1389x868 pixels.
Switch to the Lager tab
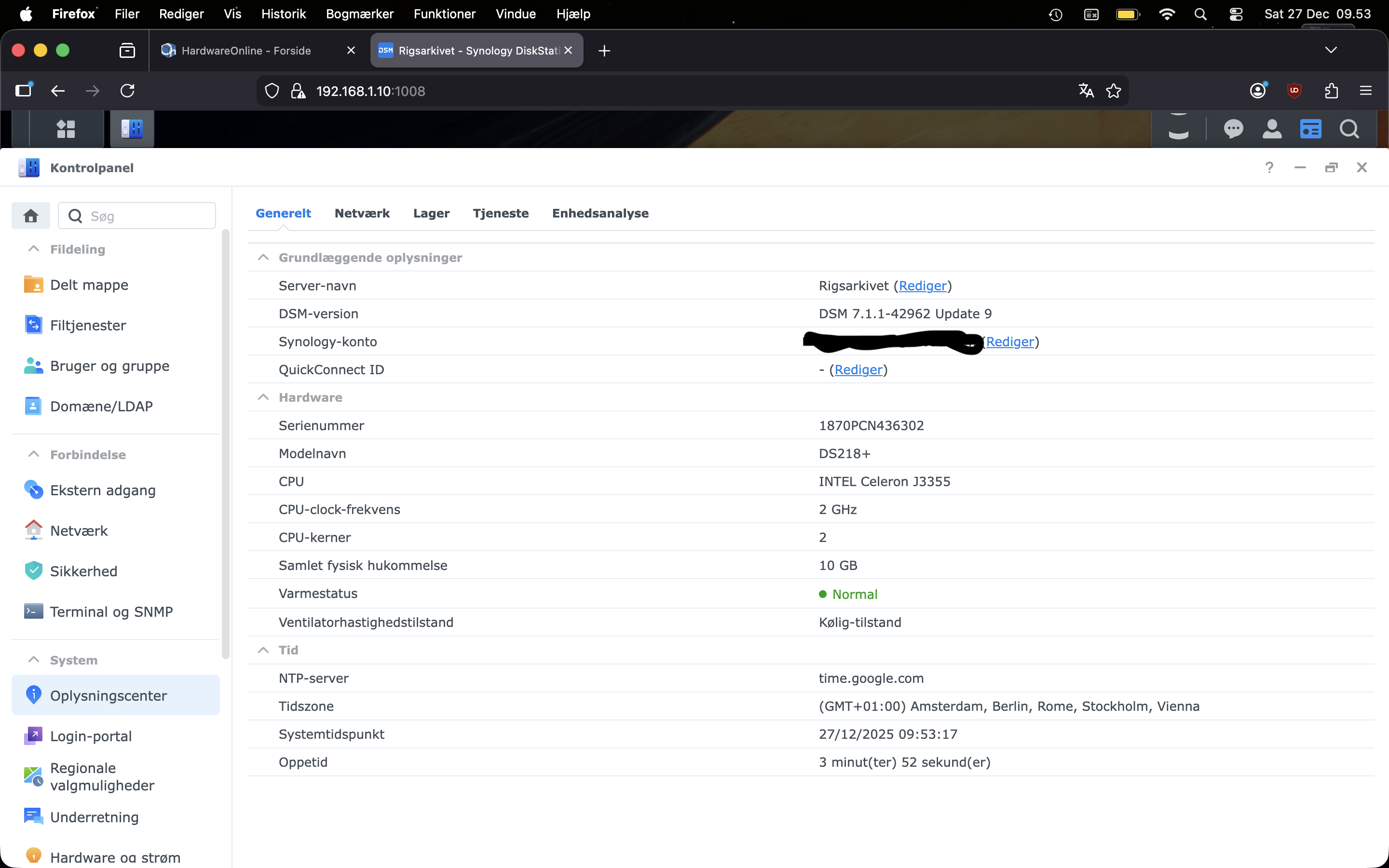432,213
